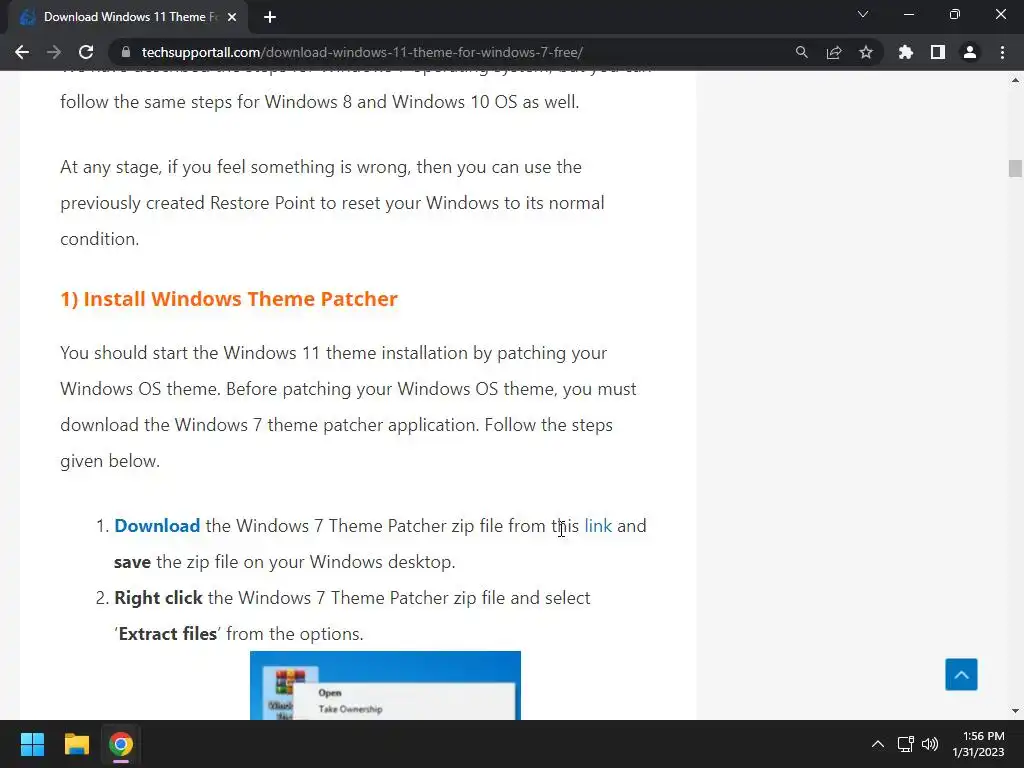Open a new browser tab
Image resolution: width=1024 pixels, height=768 pixels.
point(270,17)
